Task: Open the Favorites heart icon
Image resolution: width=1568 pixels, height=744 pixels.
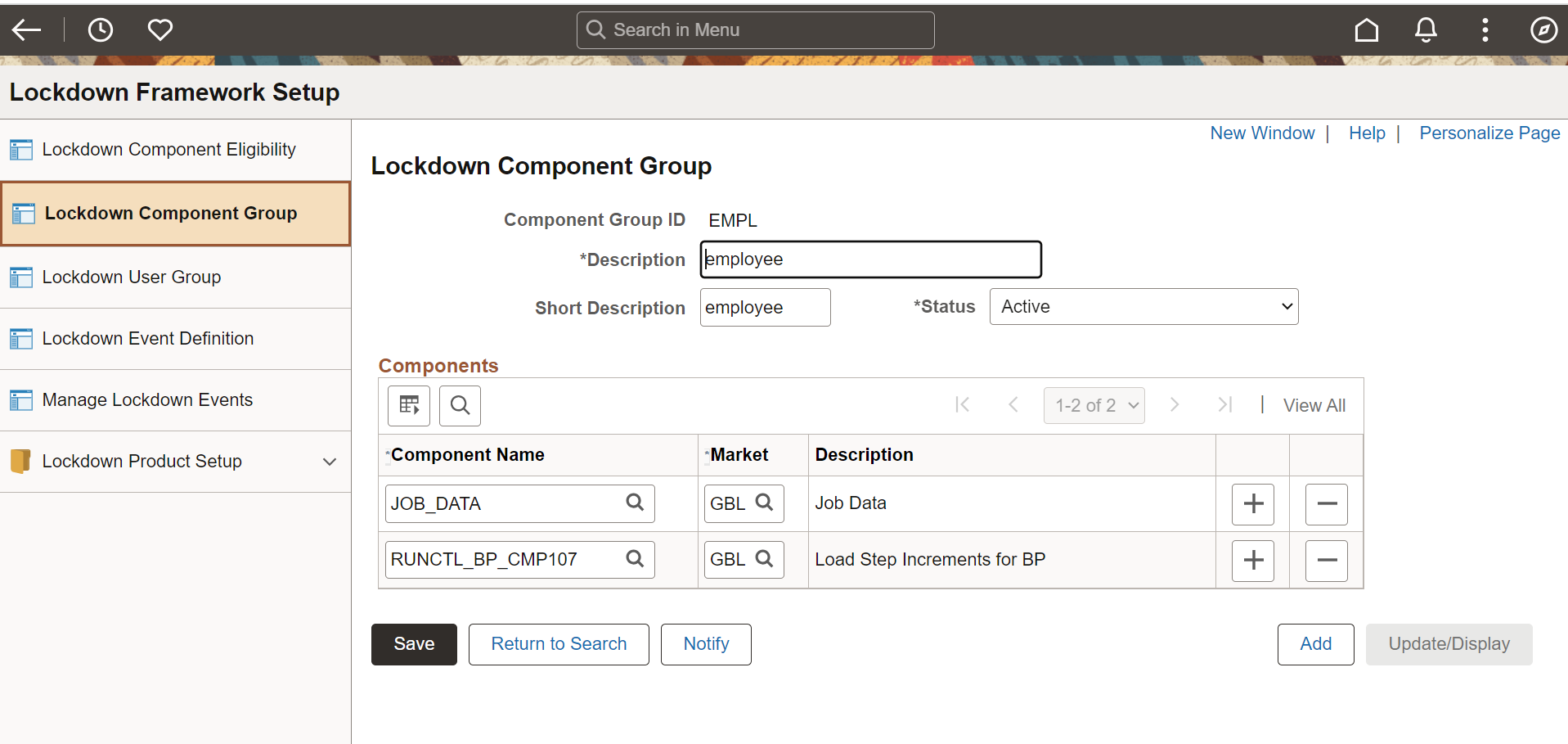Action: (159, 29)
